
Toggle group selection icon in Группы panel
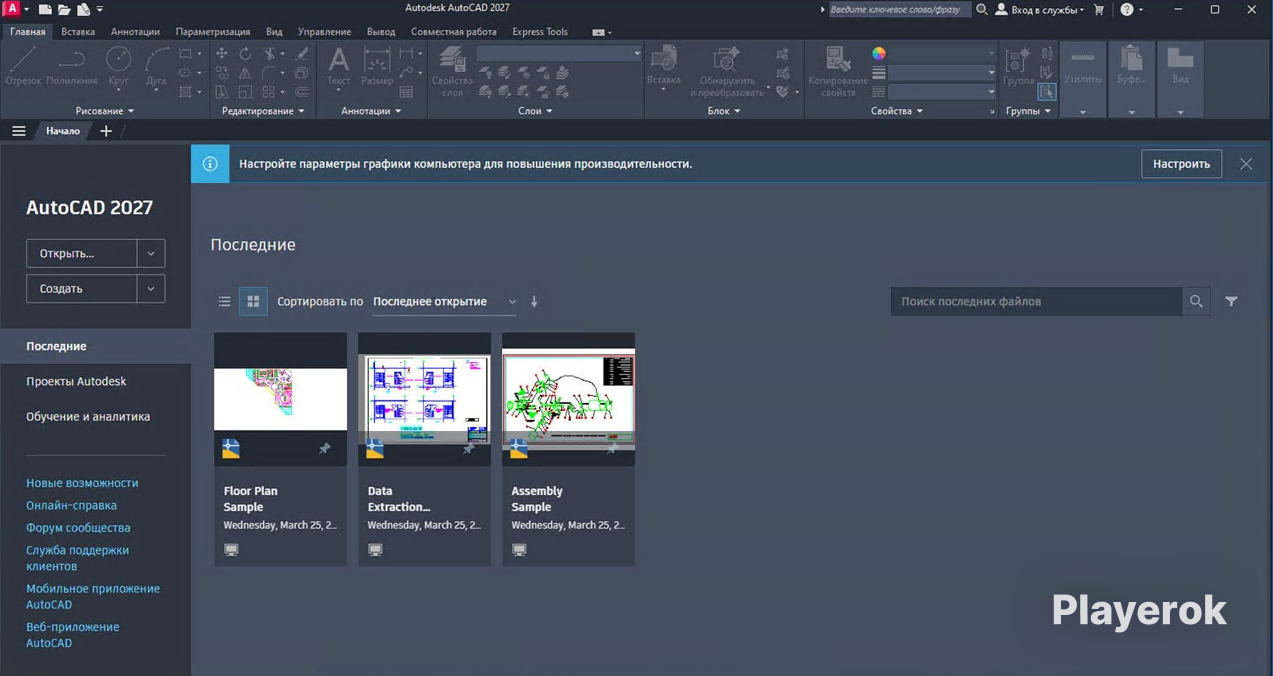[x=1046, y=92]
